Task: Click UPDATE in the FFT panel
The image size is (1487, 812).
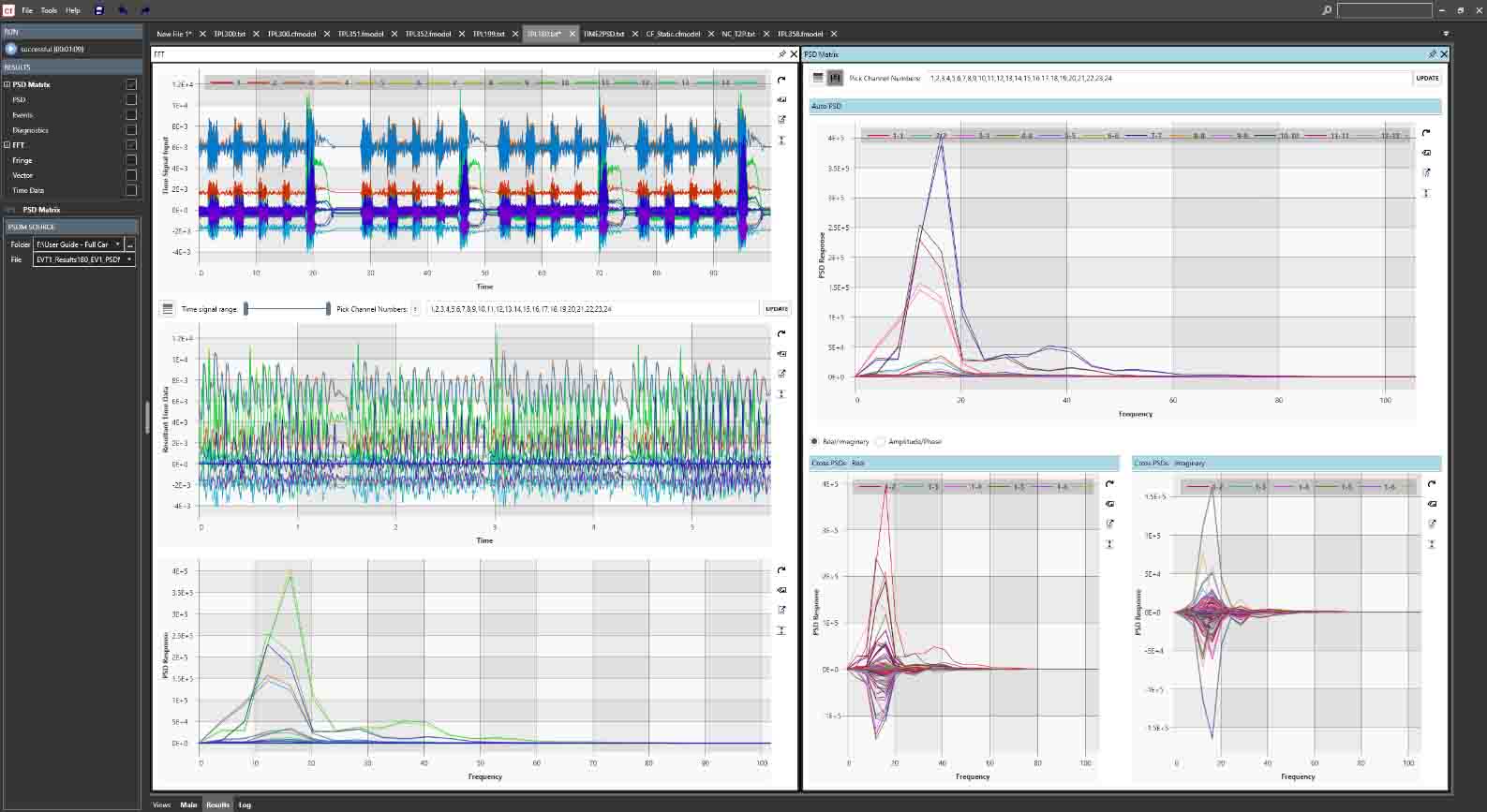Action: 777,308
